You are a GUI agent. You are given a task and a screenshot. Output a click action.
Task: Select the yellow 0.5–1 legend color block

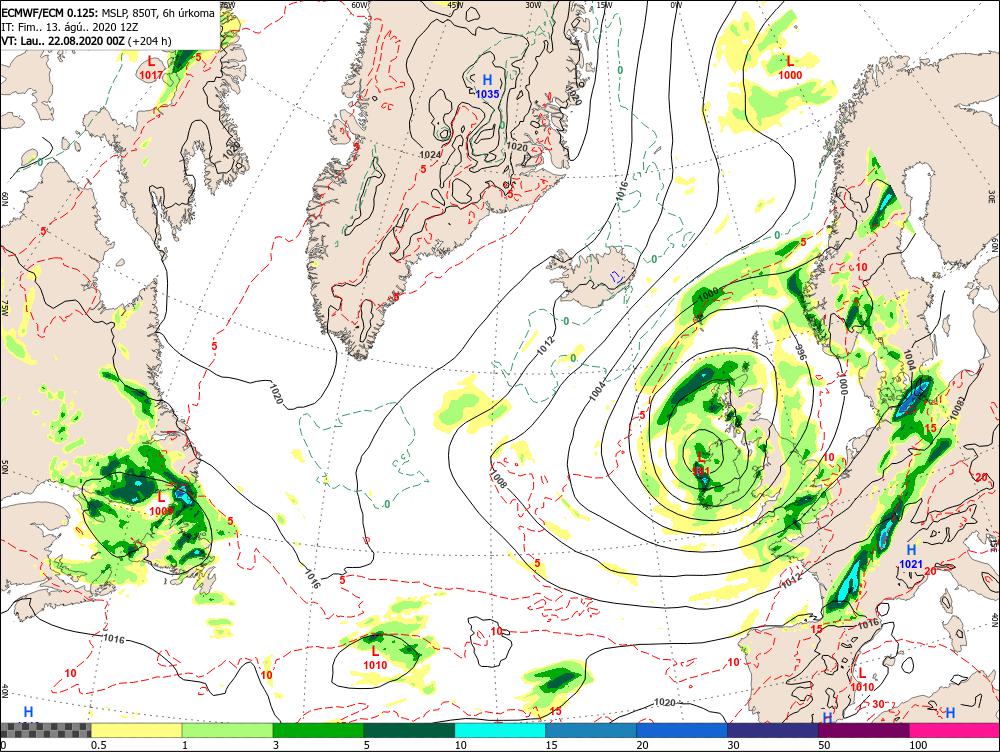pyautogui.click(x=136, y=730)
